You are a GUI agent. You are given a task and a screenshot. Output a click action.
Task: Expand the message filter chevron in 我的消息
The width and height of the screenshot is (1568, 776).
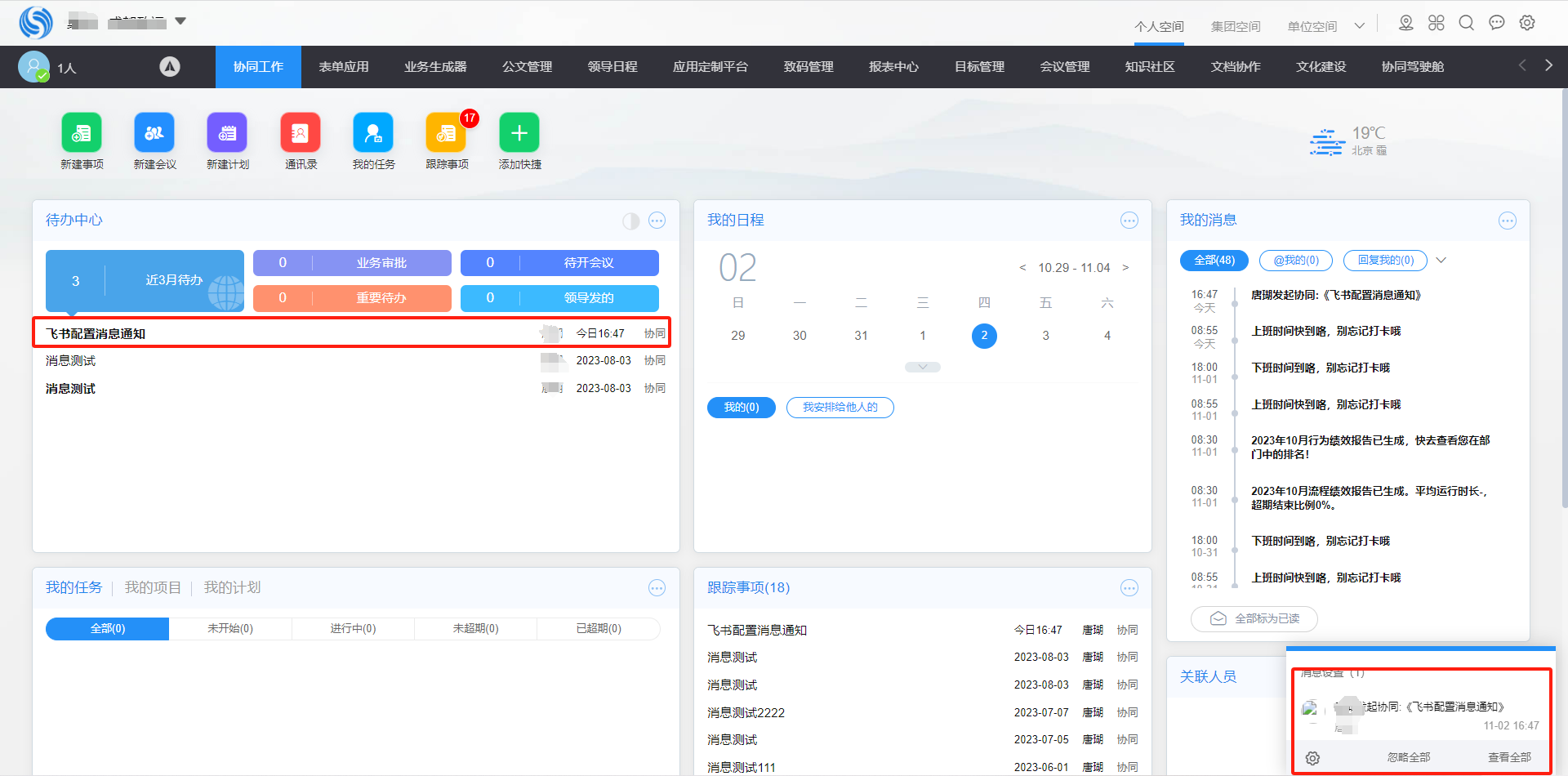1441,261
